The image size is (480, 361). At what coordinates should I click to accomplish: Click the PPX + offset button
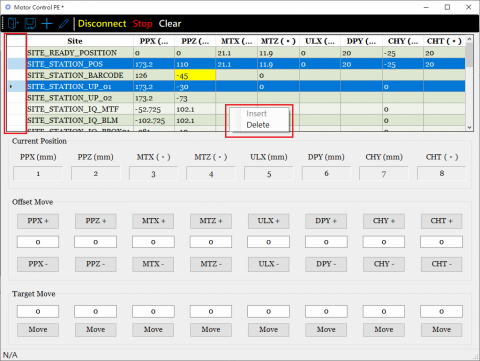38,221
